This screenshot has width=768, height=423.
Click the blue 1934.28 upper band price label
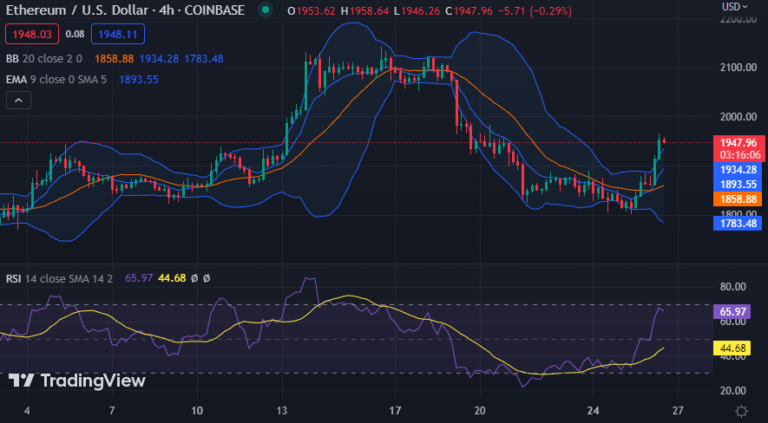click(739, 170)
